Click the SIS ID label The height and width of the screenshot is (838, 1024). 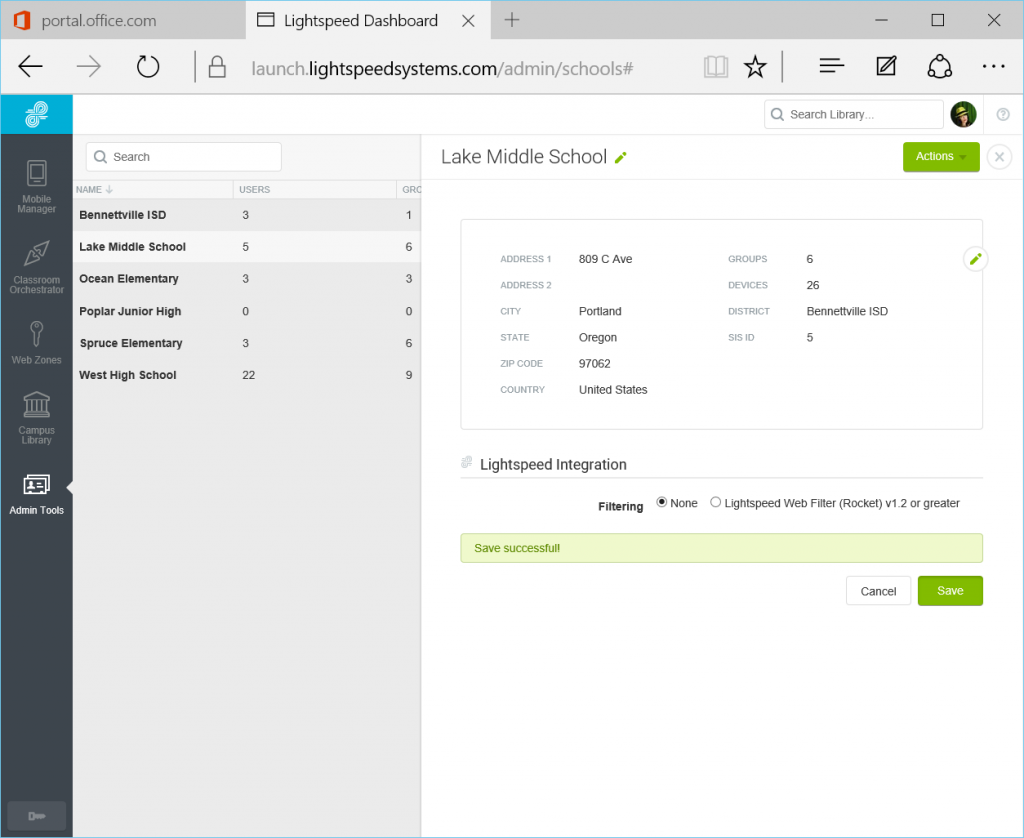tap(741, 337)
